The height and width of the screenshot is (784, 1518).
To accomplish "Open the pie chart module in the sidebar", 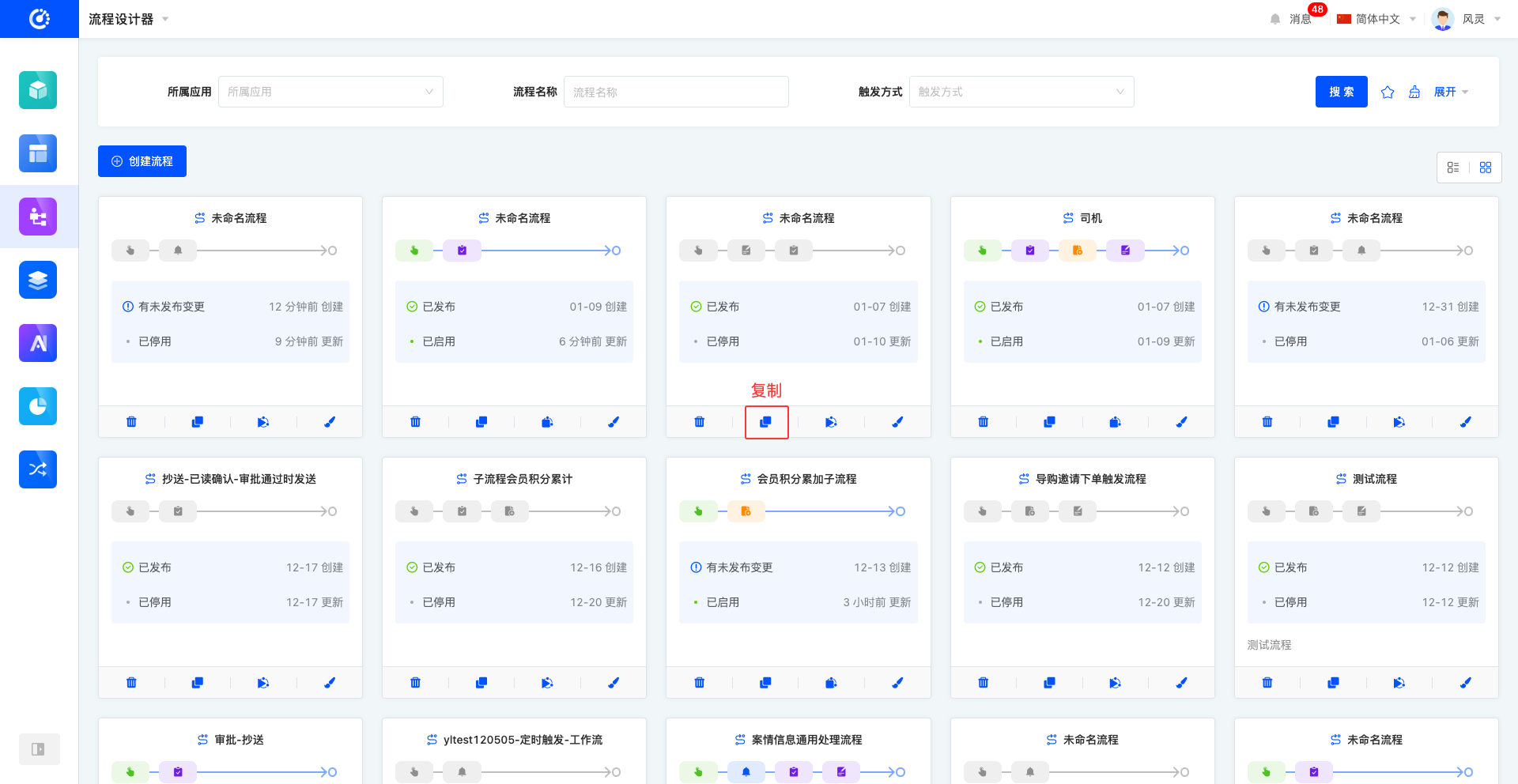I will tap(38, 406).
